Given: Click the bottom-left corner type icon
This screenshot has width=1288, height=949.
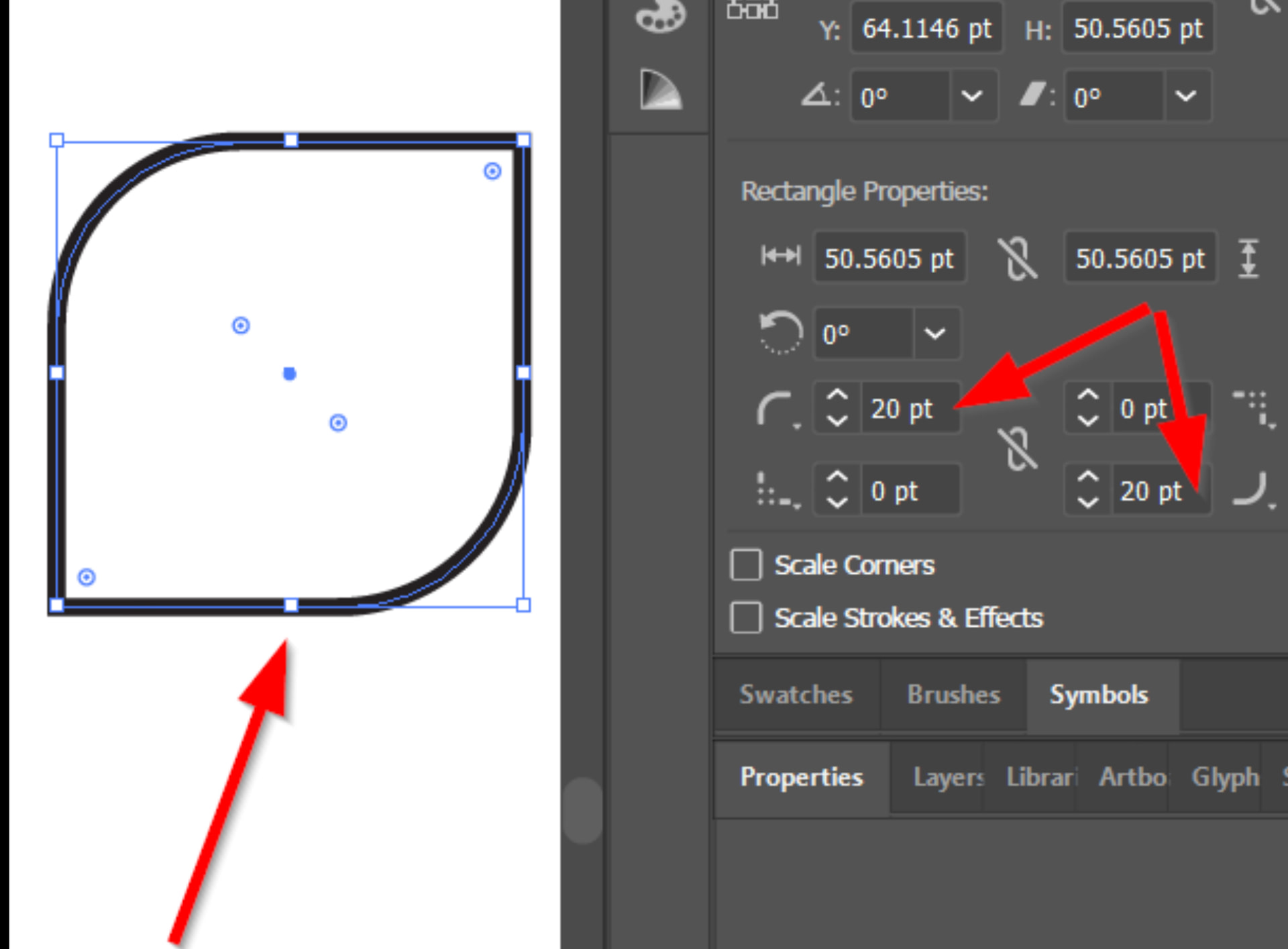Looking at the screenshot, I should [776, 491].
